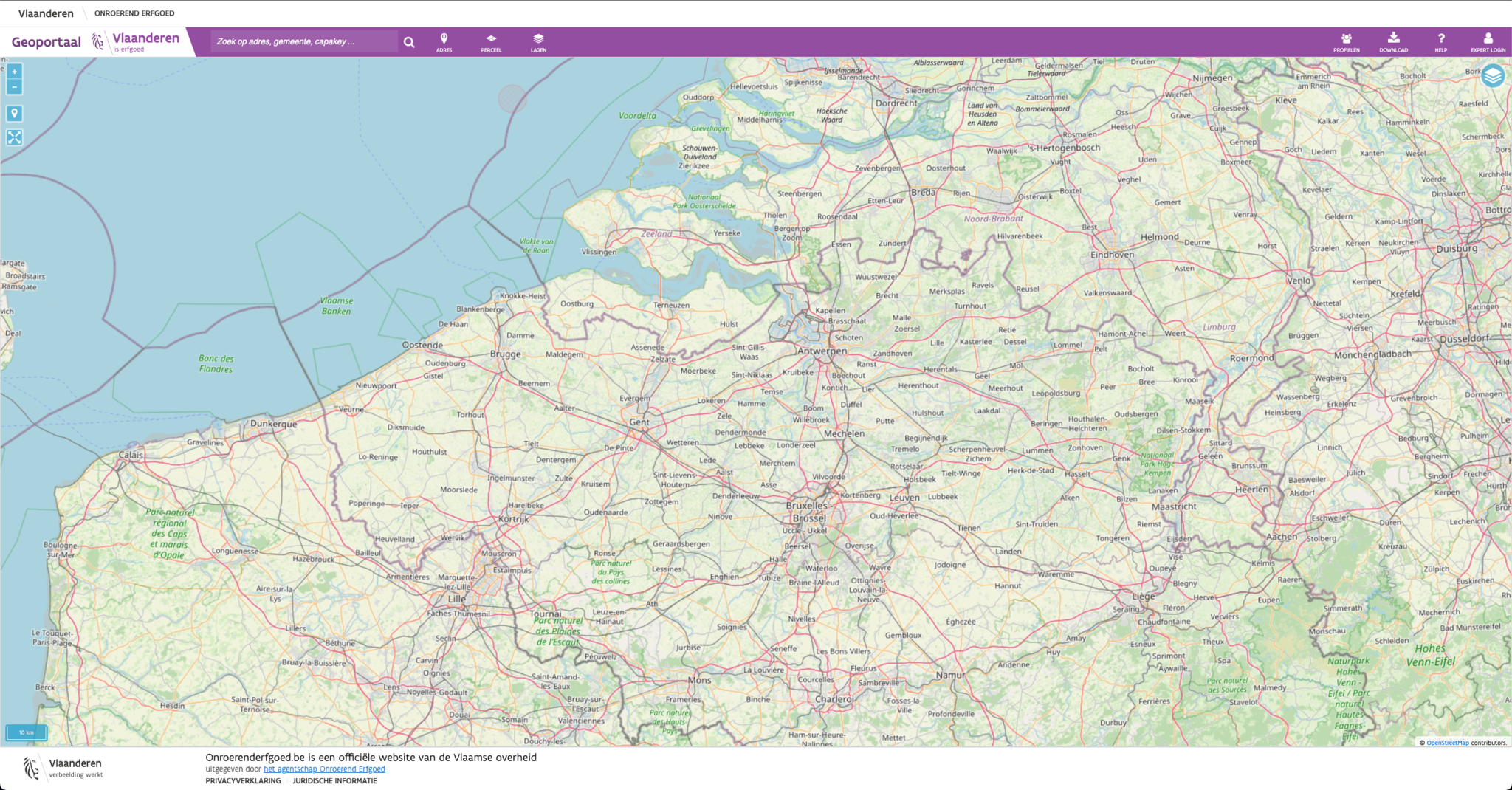
Task: Open the Help menu
Action: 1440,42
